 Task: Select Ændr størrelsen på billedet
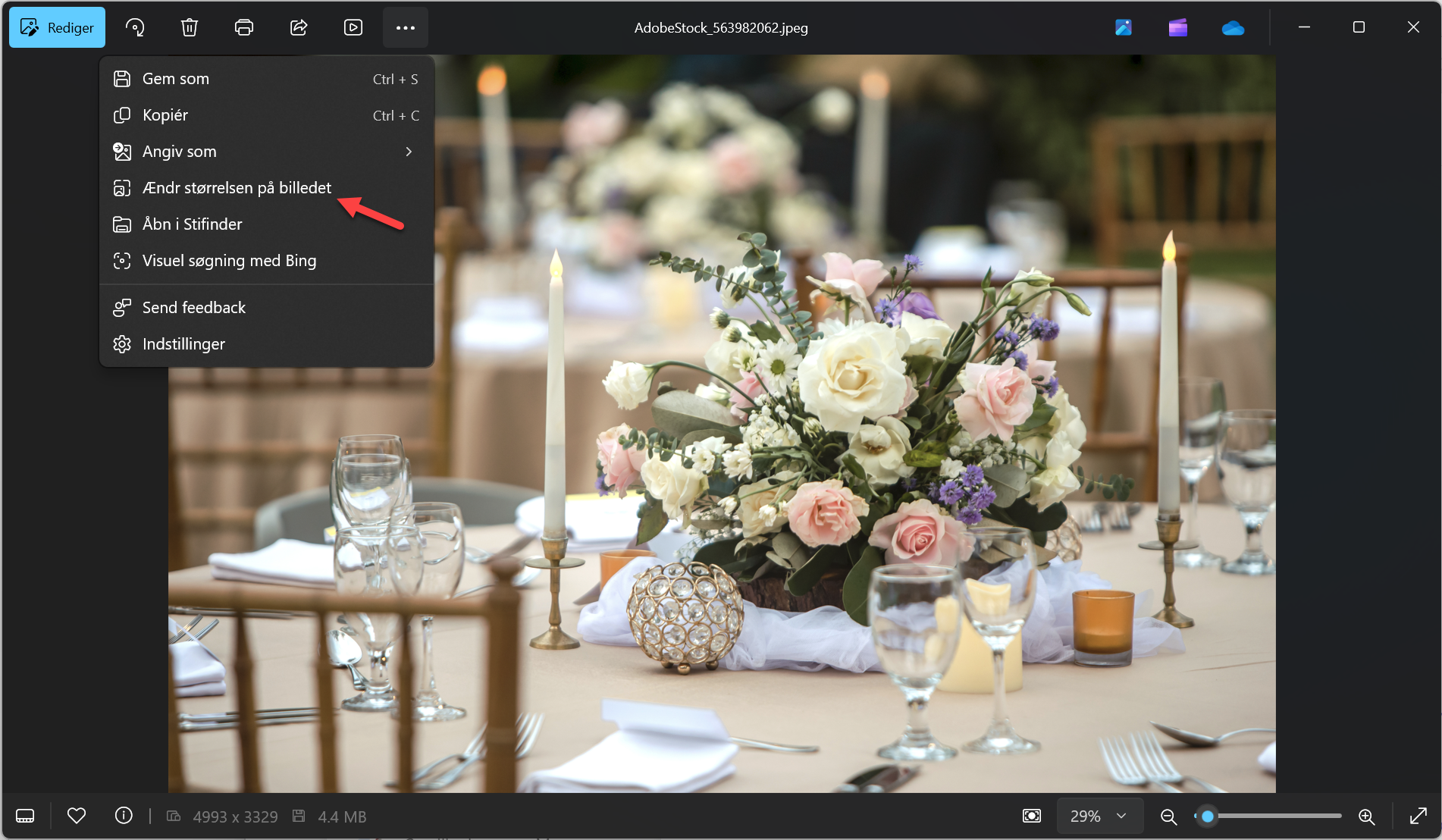[266, 188]
